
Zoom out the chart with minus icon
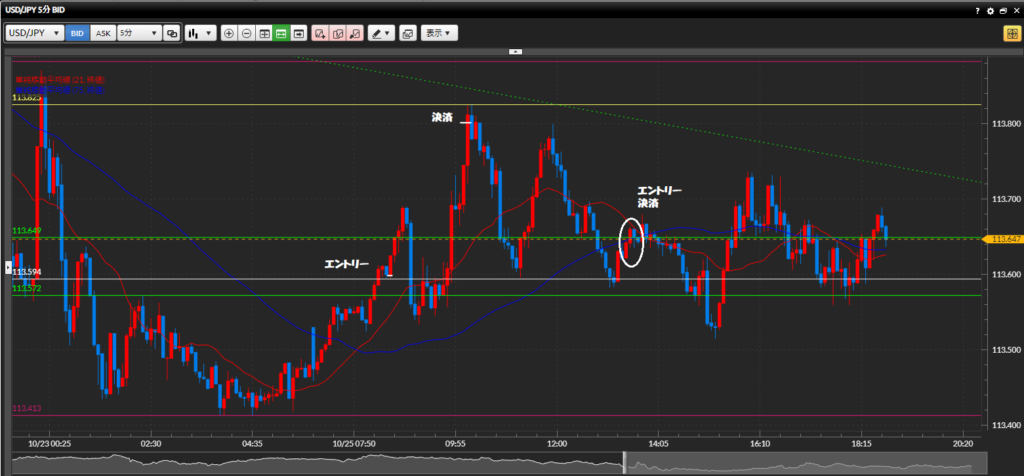pyautogui.click(x=246, y=33)
